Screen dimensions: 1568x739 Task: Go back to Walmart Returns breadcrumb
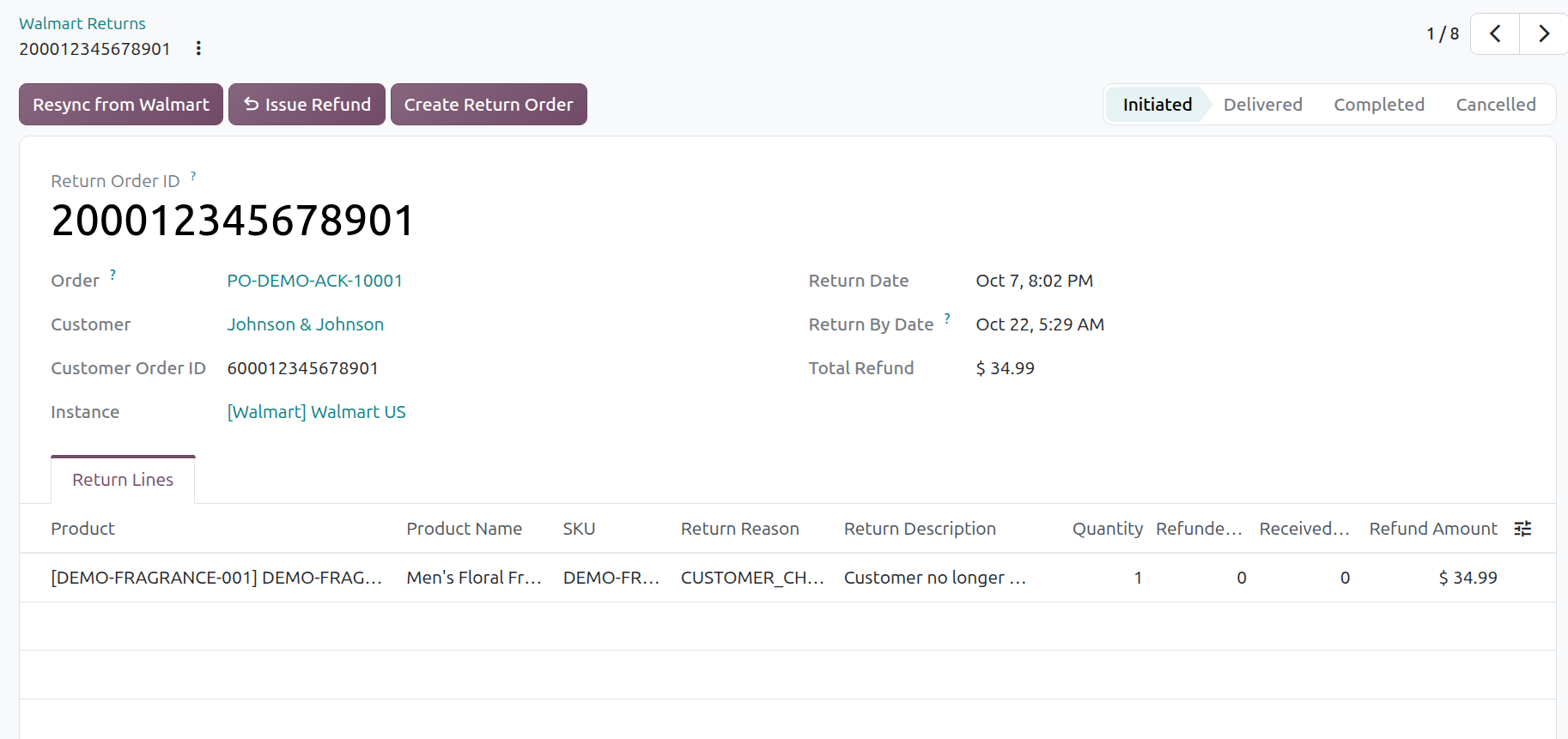[x=82, y=23]
